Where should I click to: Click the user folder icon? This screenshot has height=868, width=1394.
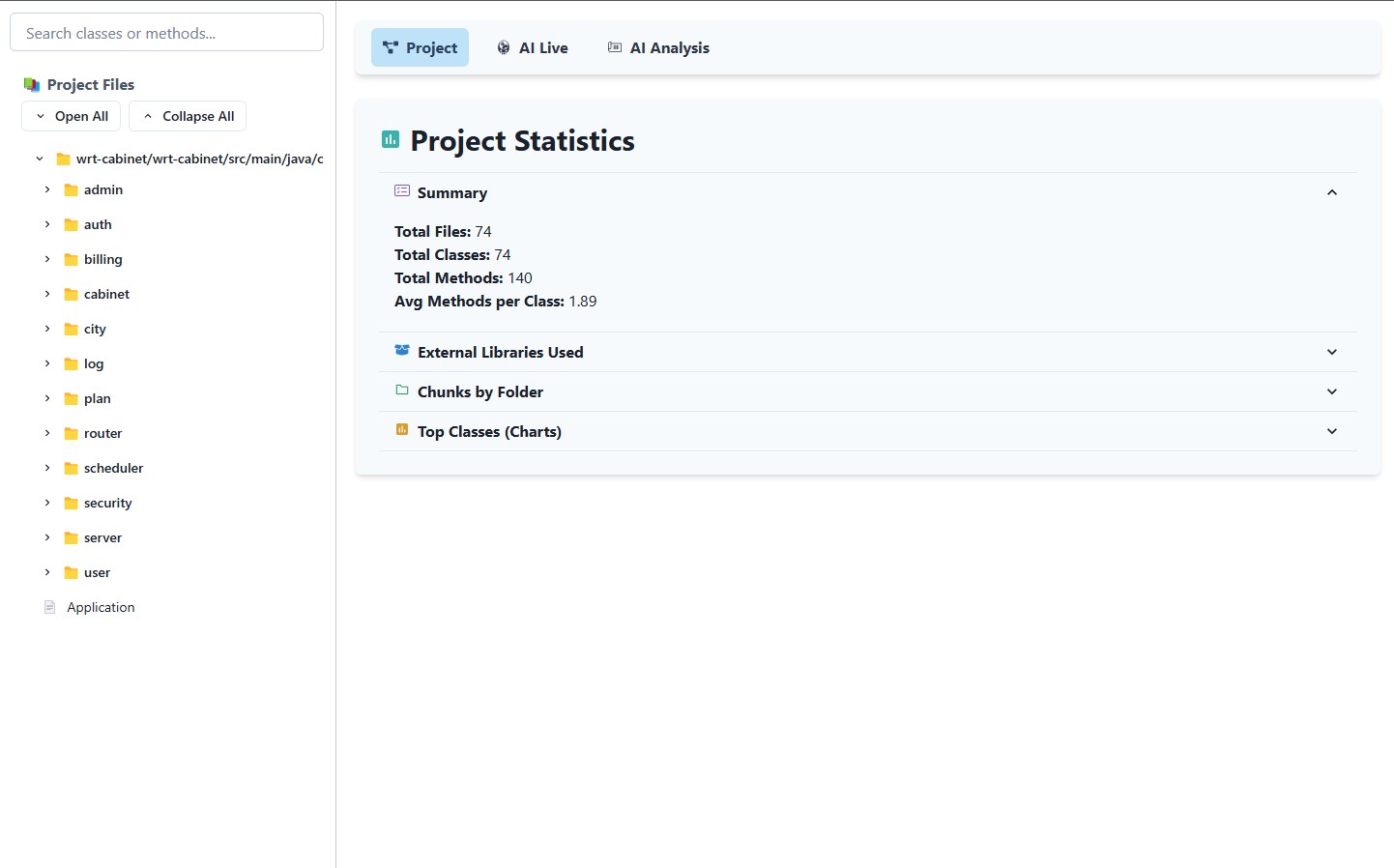(x=71, y=573)
